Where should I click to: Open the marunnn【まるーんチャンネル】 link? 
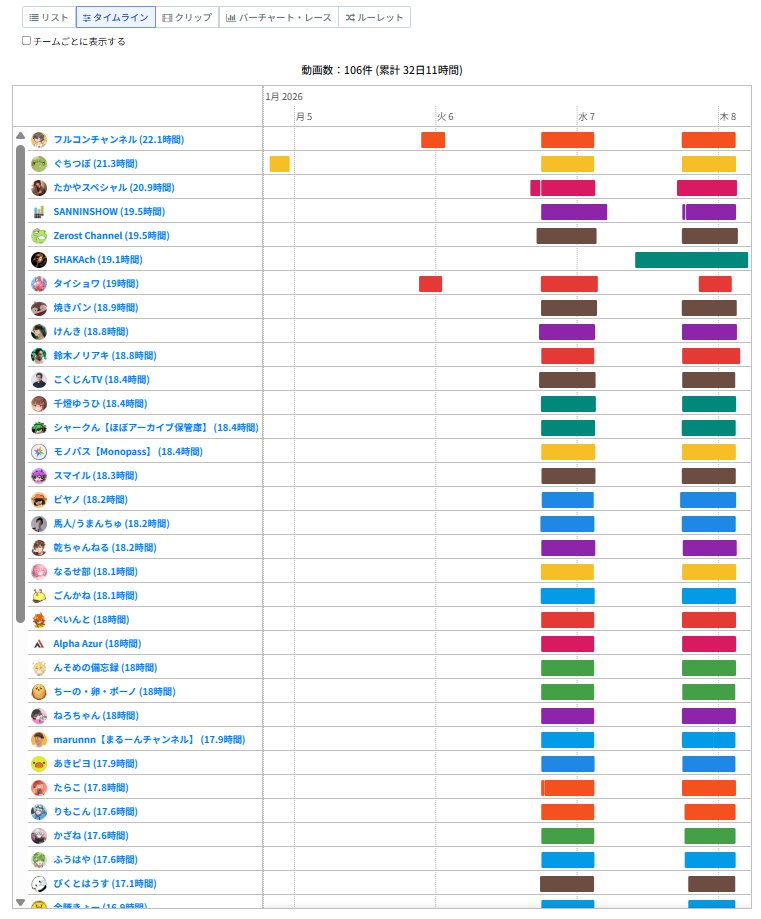coord(150,740)
